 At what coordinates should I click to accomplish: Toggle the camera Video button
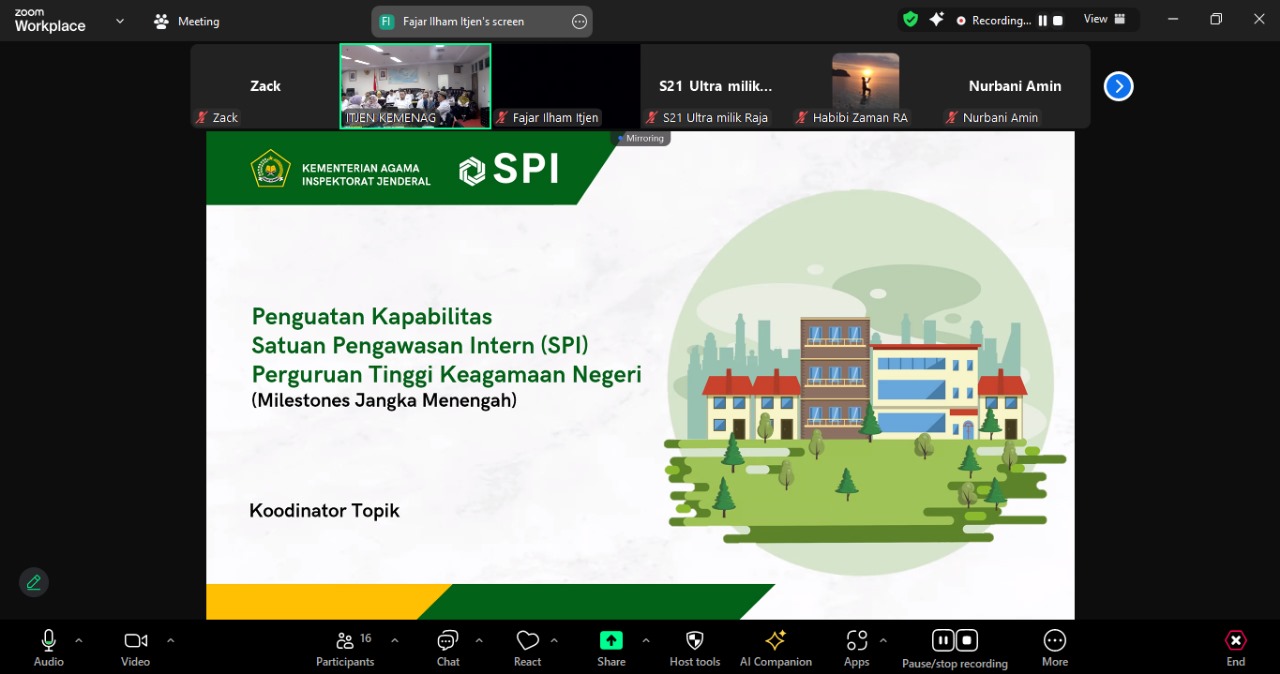tap(135, 648)
